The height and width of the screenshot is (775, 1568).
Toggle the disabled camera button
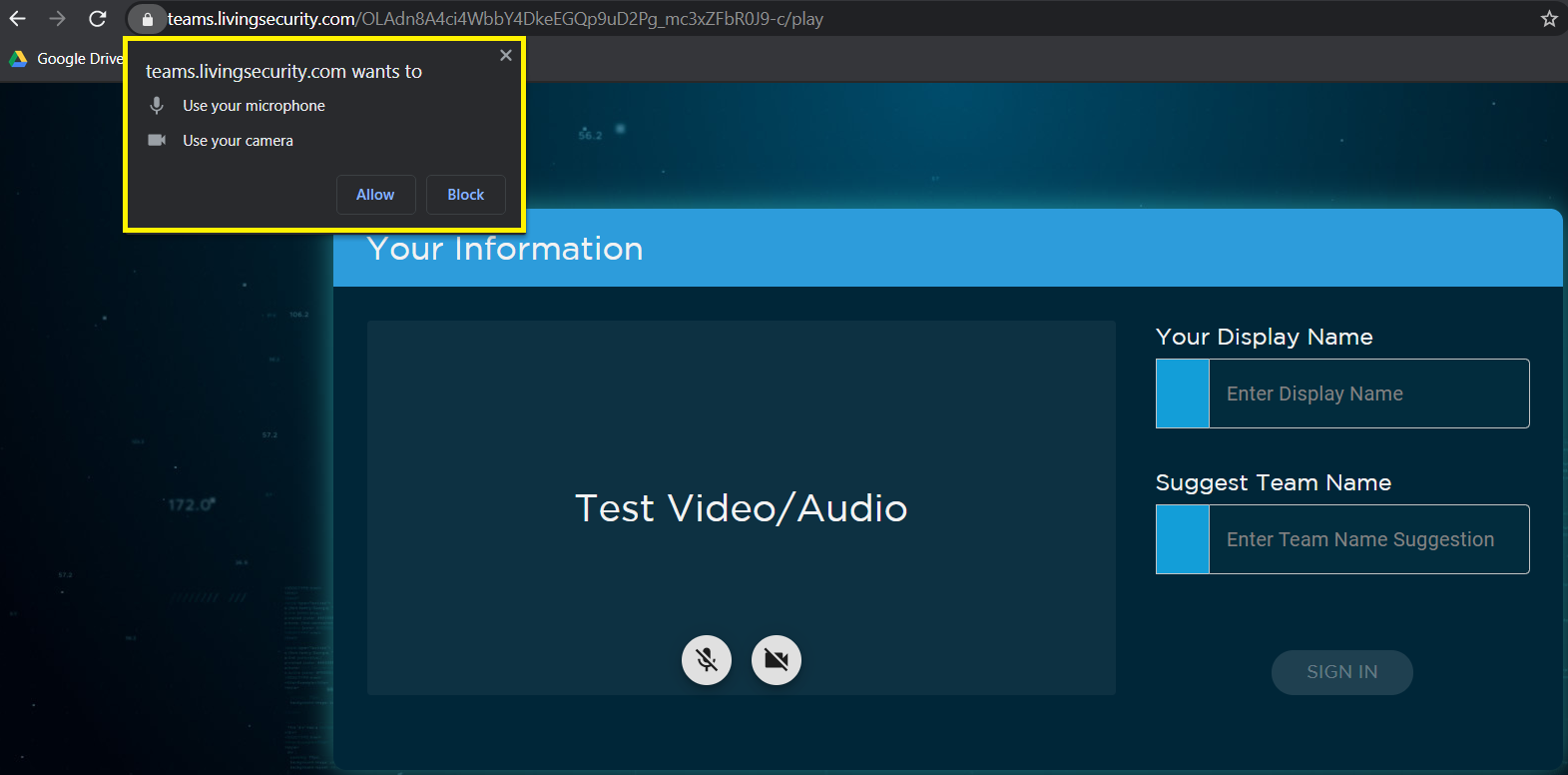point(777,660)
